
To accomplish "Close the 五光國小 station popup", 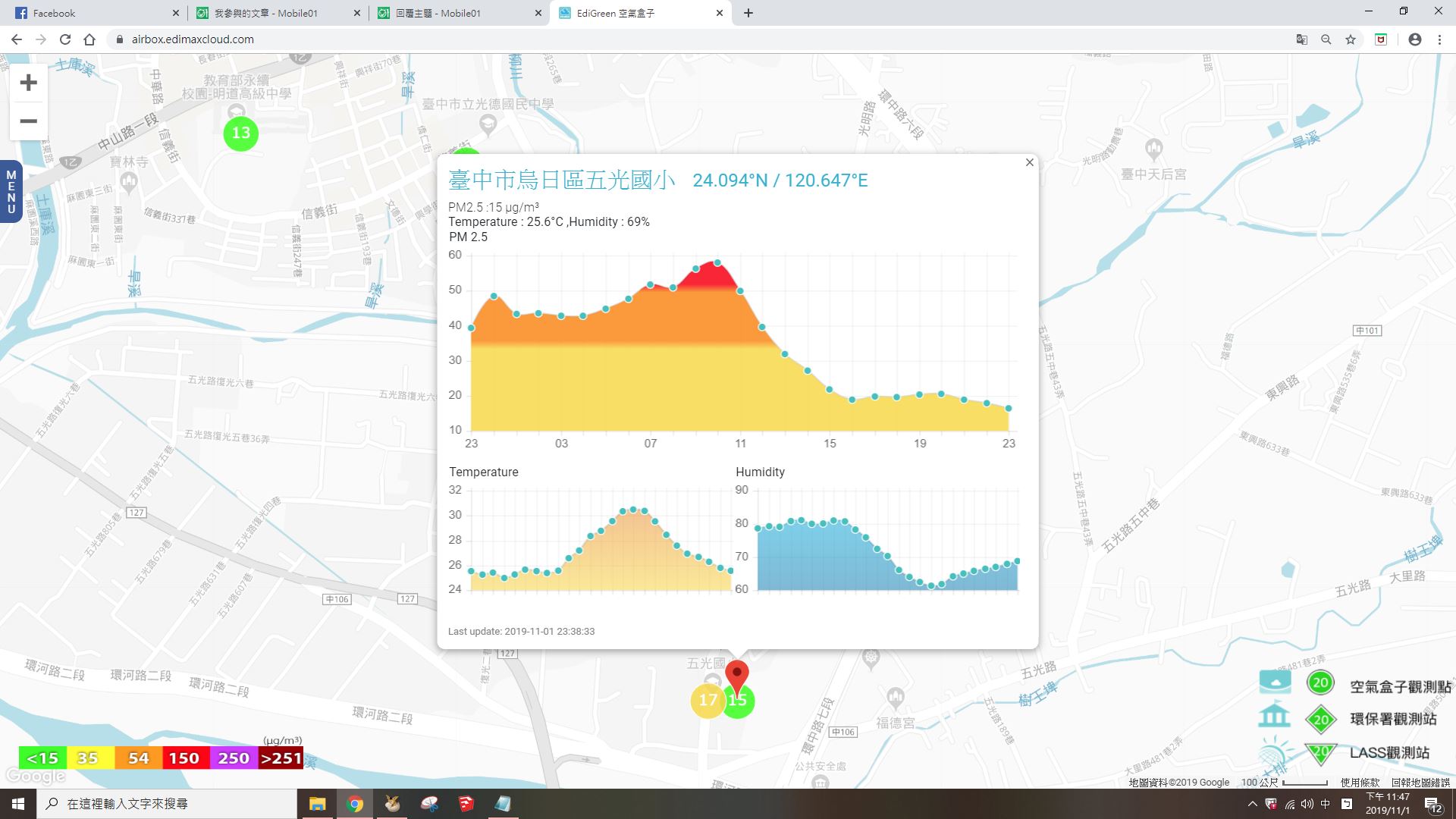I will coord(1029,162).
